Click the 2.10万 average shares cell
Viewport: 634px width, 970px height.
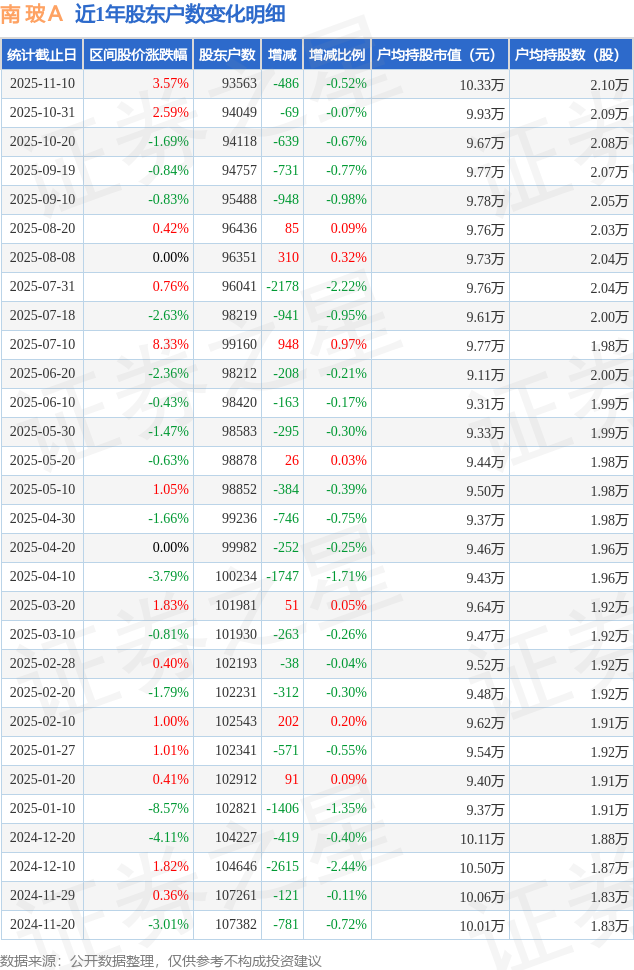click(609, 85)
